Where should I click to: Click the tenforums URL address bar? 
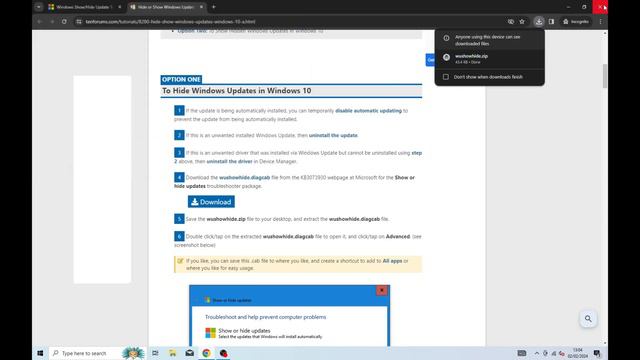(x=170, y=22)
